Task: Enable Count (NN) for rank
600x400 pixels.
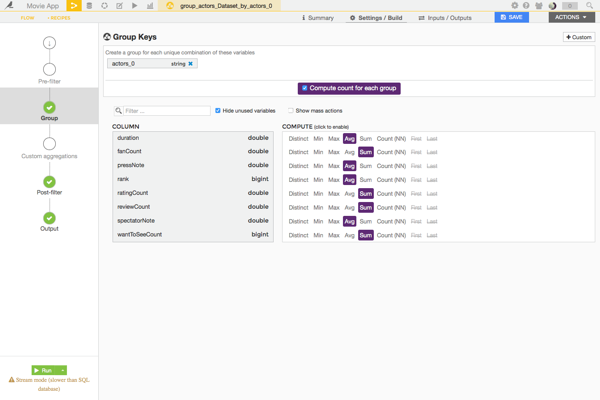Action: click(391, 180)
